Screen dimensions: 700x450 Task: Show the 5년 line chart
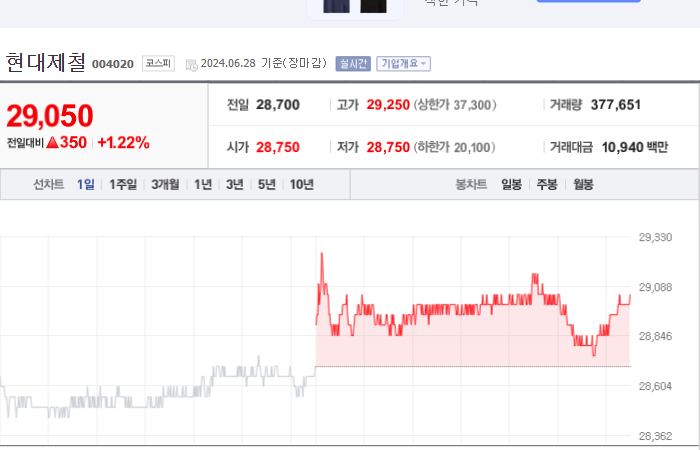coord(267,184)
